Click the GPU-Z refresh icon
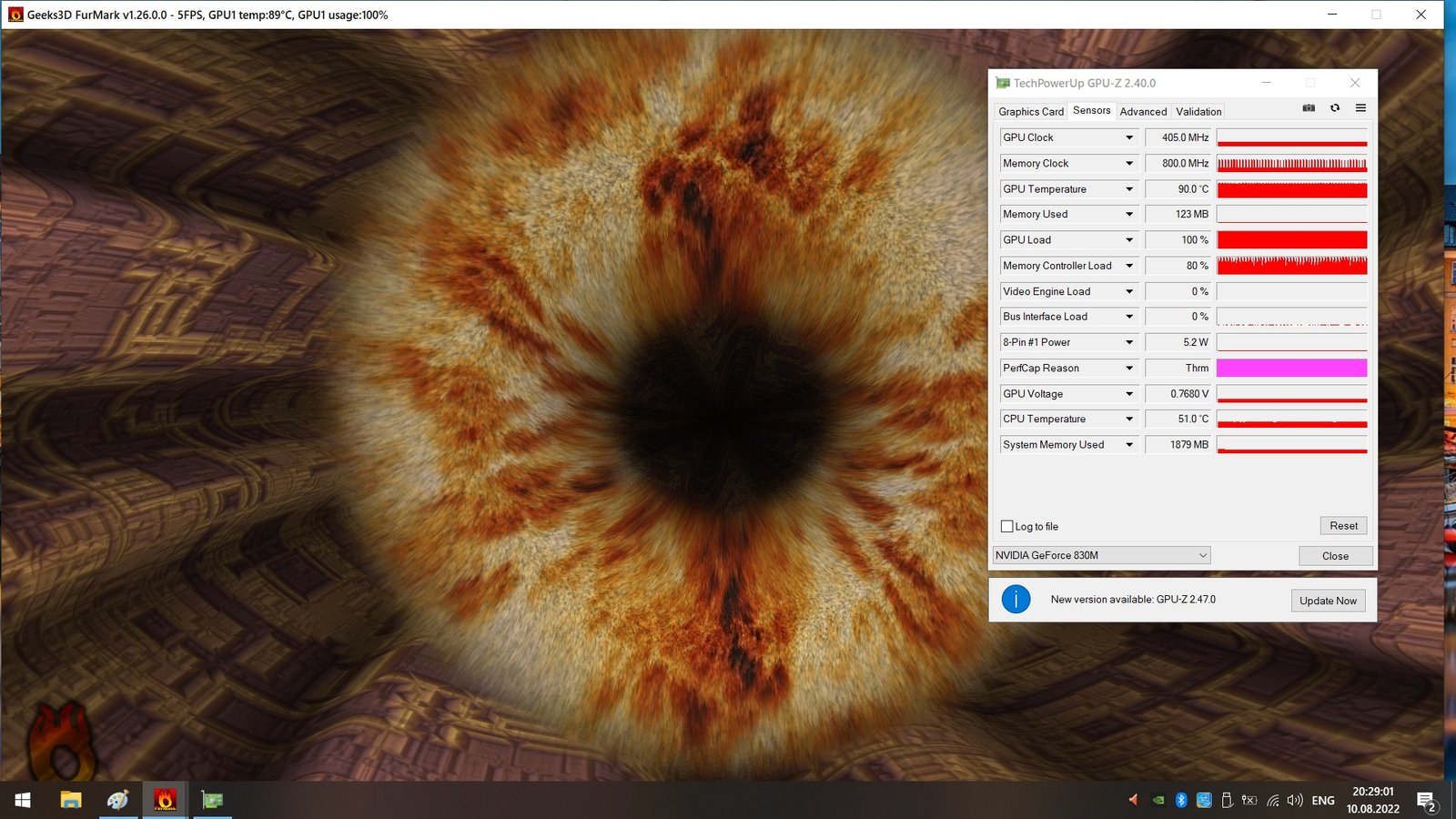1456x819 pixels. click(x=1335, y=108)
